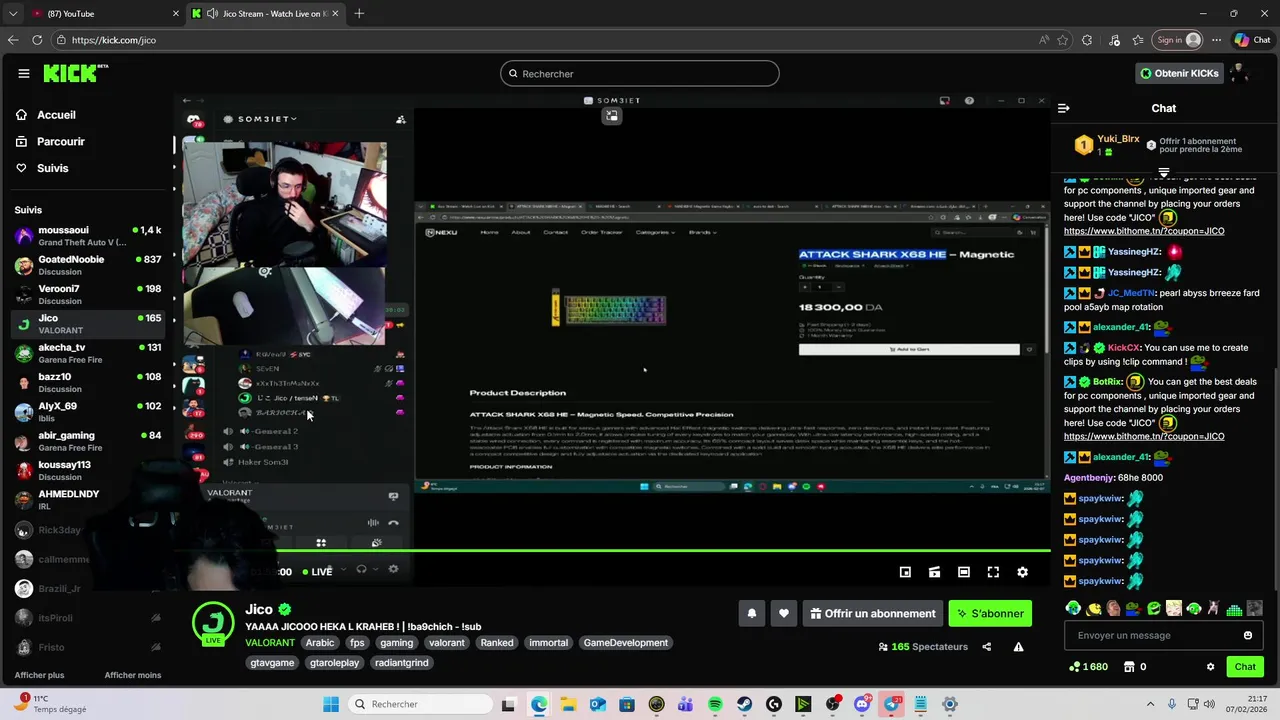This screenshot has width=1280, height=720.
Task: Open the clip creation icon in player
Action: 934,572
